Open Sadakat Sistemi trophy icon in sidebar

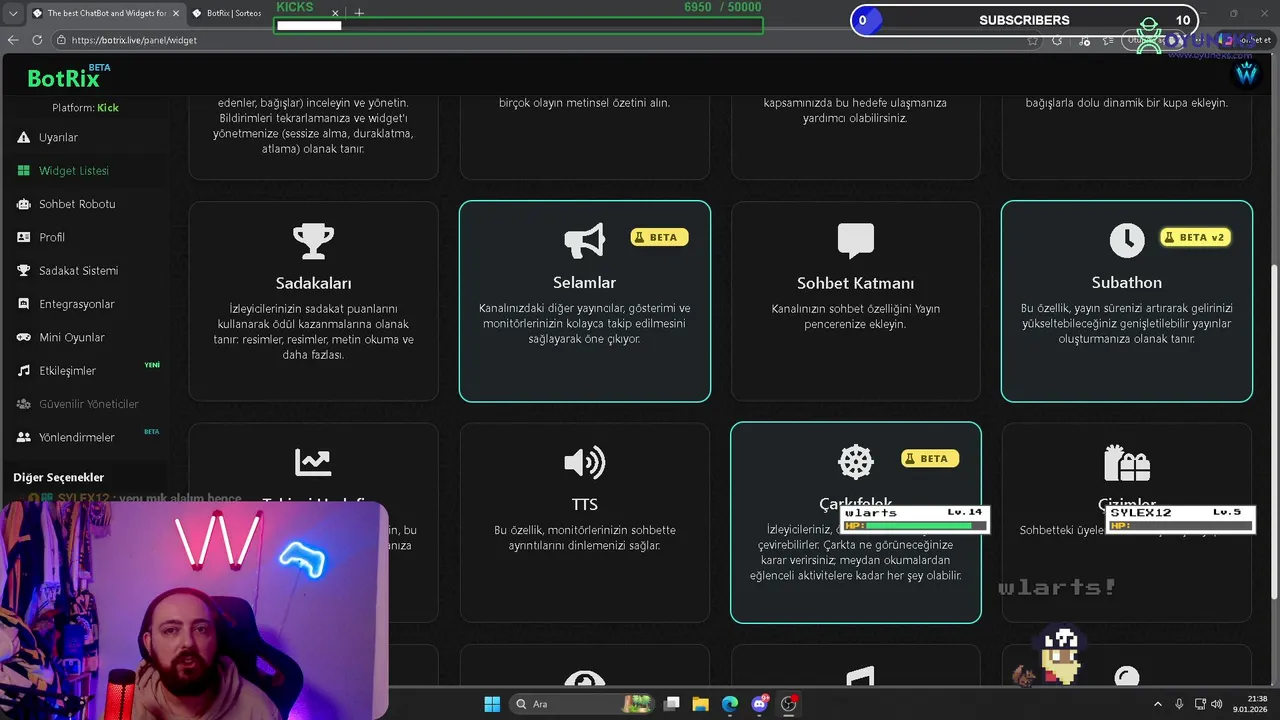(x=23, y=271)
